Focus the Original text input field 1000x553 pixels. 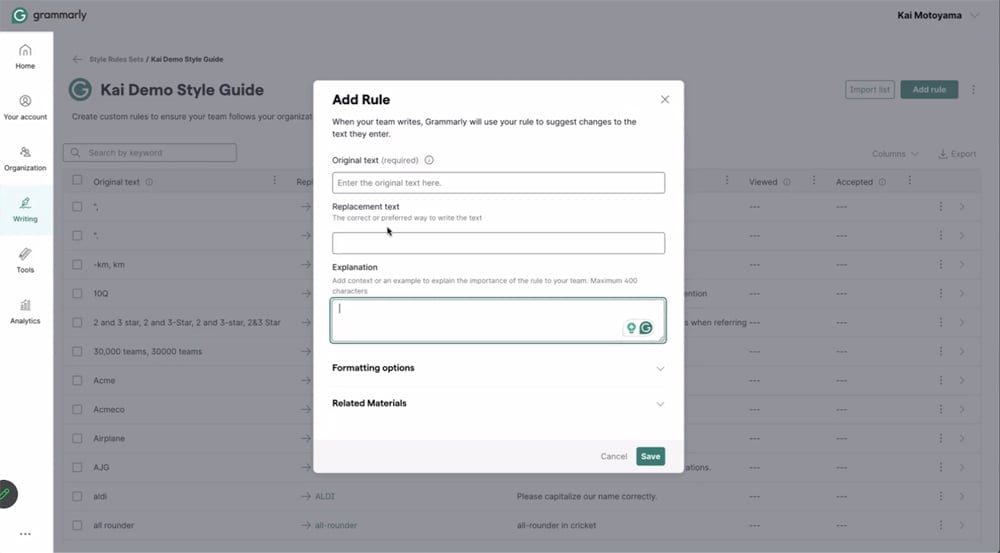pyautogui.click(x=498, y=183)
